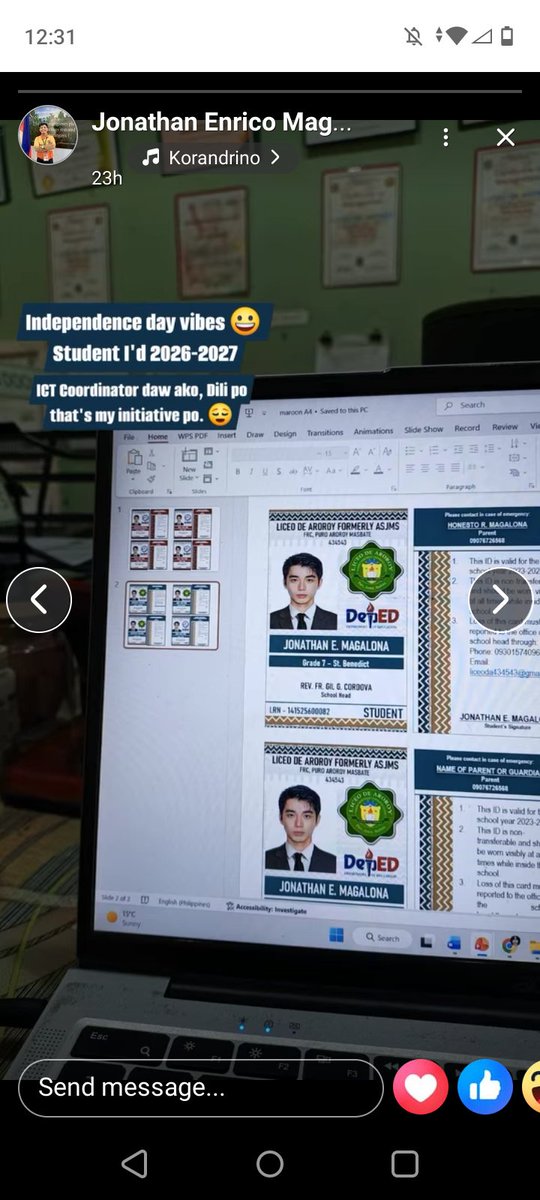Tap the Android home circle button
This screenshot has height=1200, width=540.
click(x=270, y=1164)
